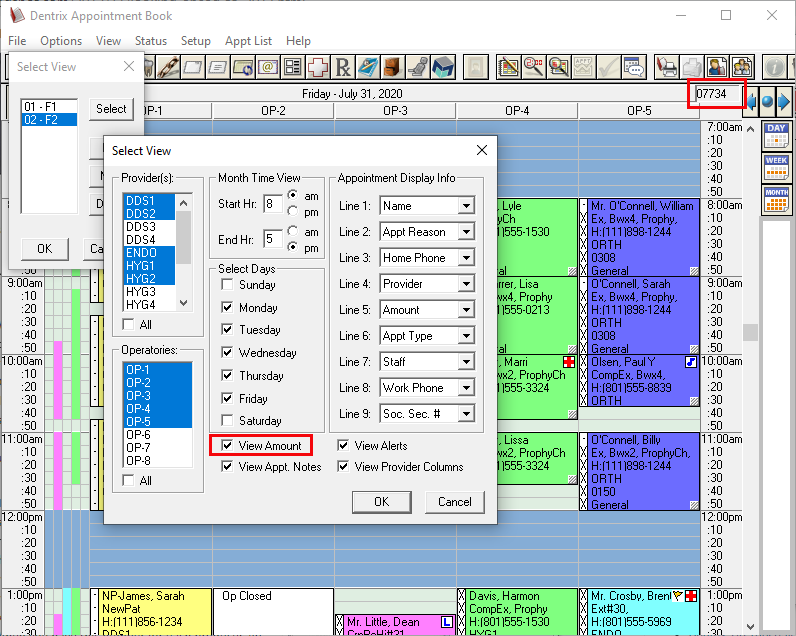Open the email @ card icon
This screenshot has height=636, width=796.
tap(268, 67)
